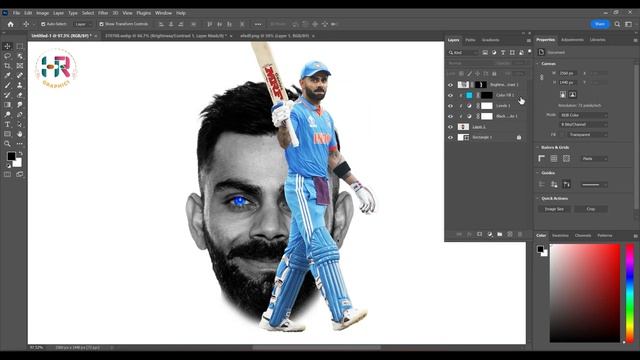Open the Pixels units dropdown

[594, 158]
